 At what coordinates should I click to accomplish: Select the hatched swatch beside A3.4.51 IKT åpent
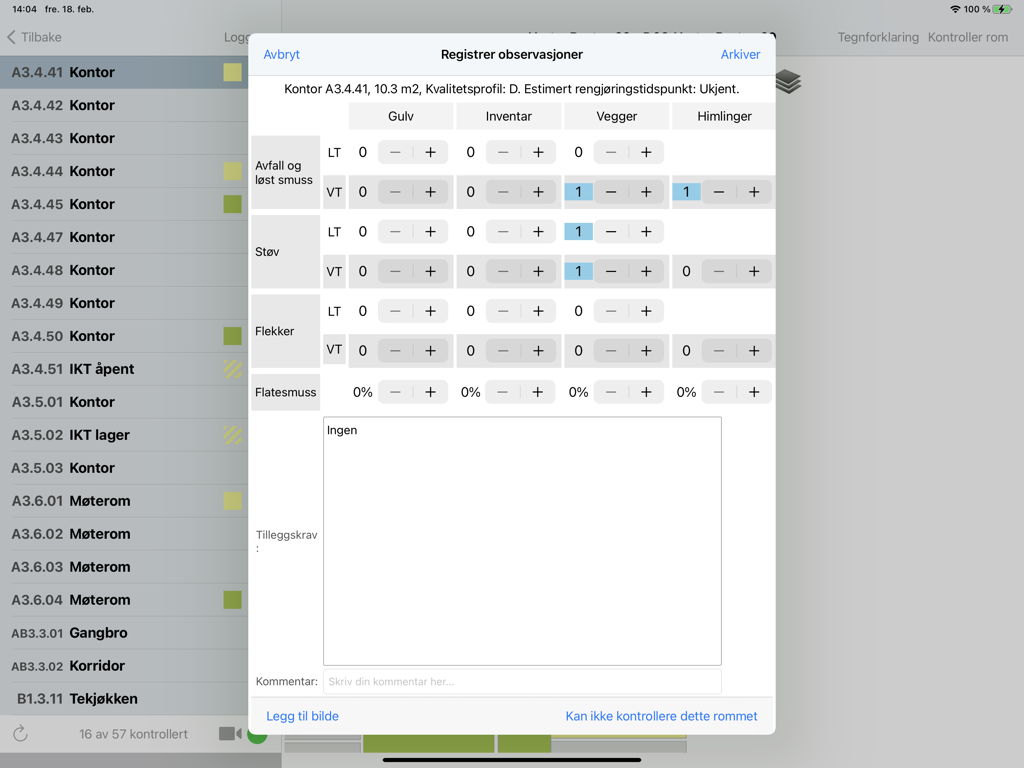pyautogui.click(x=232, y=368)
